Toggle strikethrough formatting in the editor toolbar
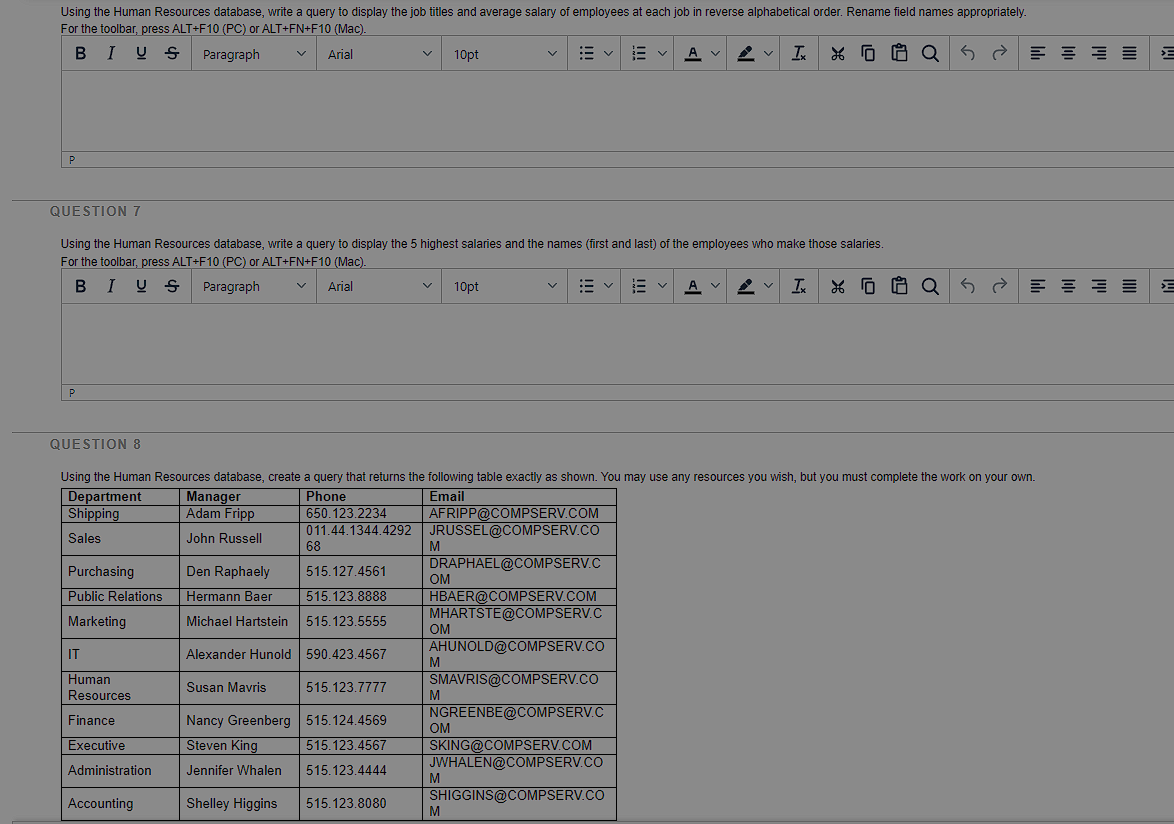Image resolution: width=1174 pixels, height=824 pixels. click(x=171, y=53)
